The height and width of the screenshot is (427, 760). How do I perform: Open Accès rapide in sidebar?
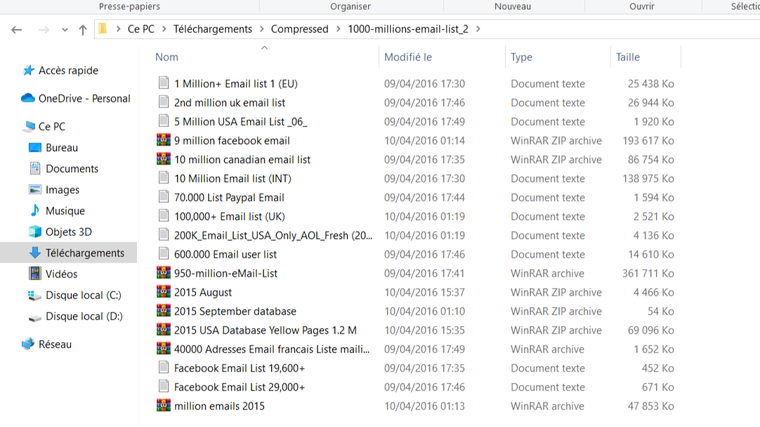click(68, 71)
